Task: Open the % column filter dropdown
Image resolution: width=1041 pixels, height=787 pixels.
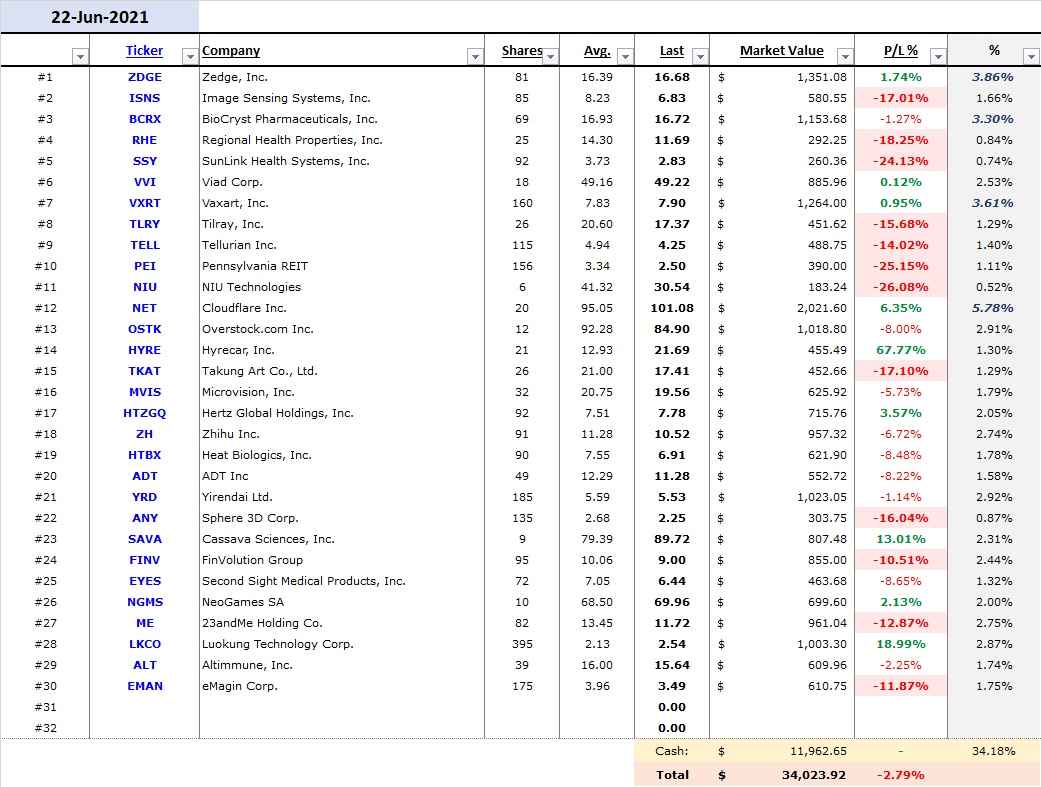Action: pyautogui.click(x=1031, y=56)
